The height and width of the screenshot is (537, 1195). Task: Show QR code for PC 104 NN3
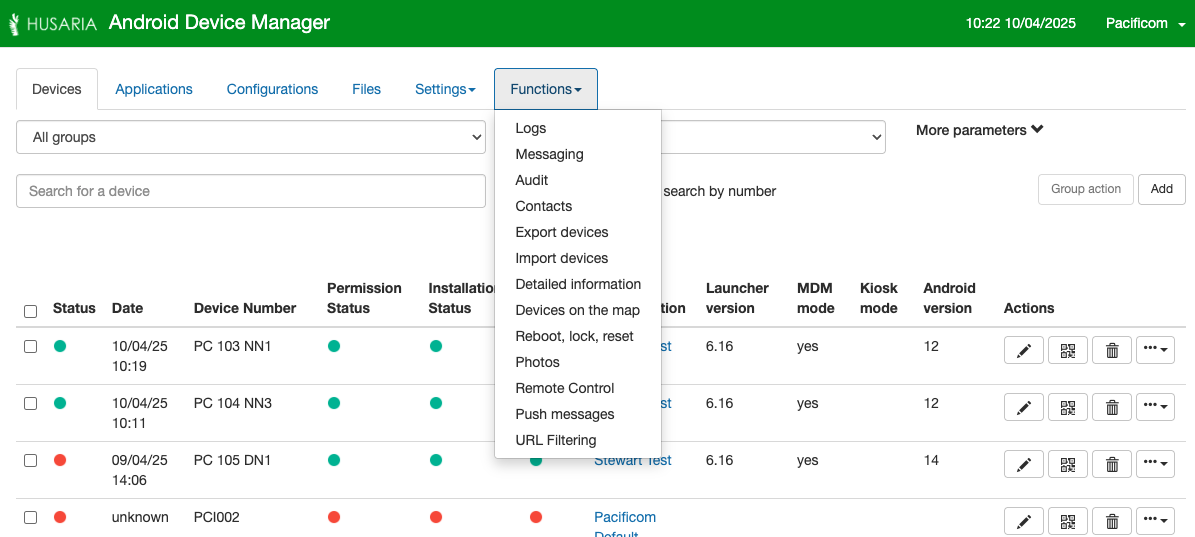point(1068,408)
